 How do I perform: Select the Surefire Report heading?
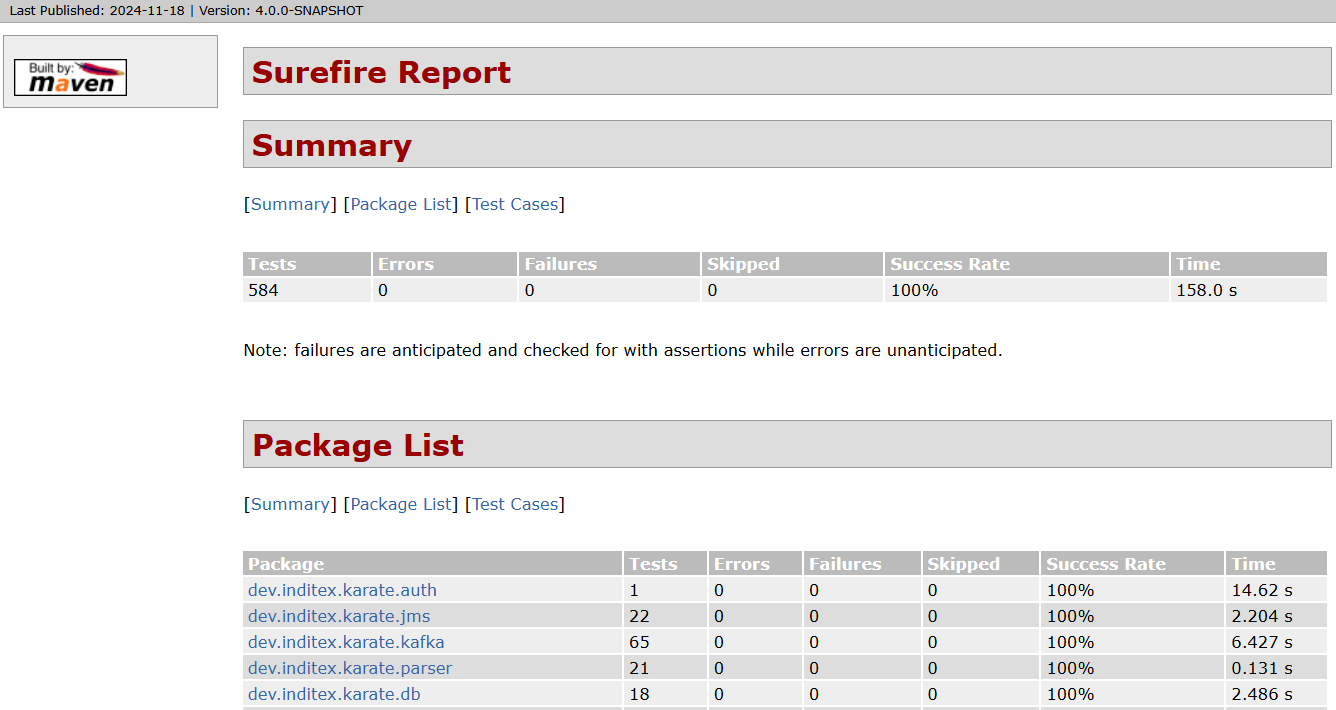tap(381, 72)
